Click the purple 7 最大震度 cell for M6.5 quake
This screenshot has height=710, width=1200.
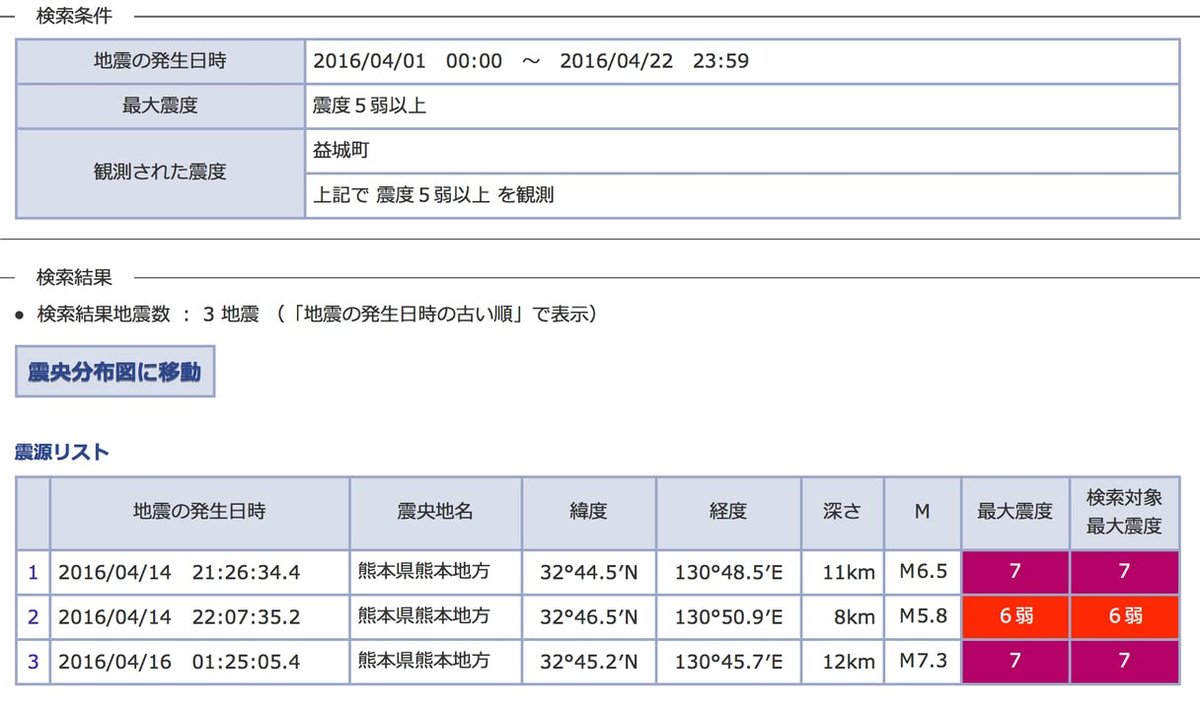[x=1015, y=573]
